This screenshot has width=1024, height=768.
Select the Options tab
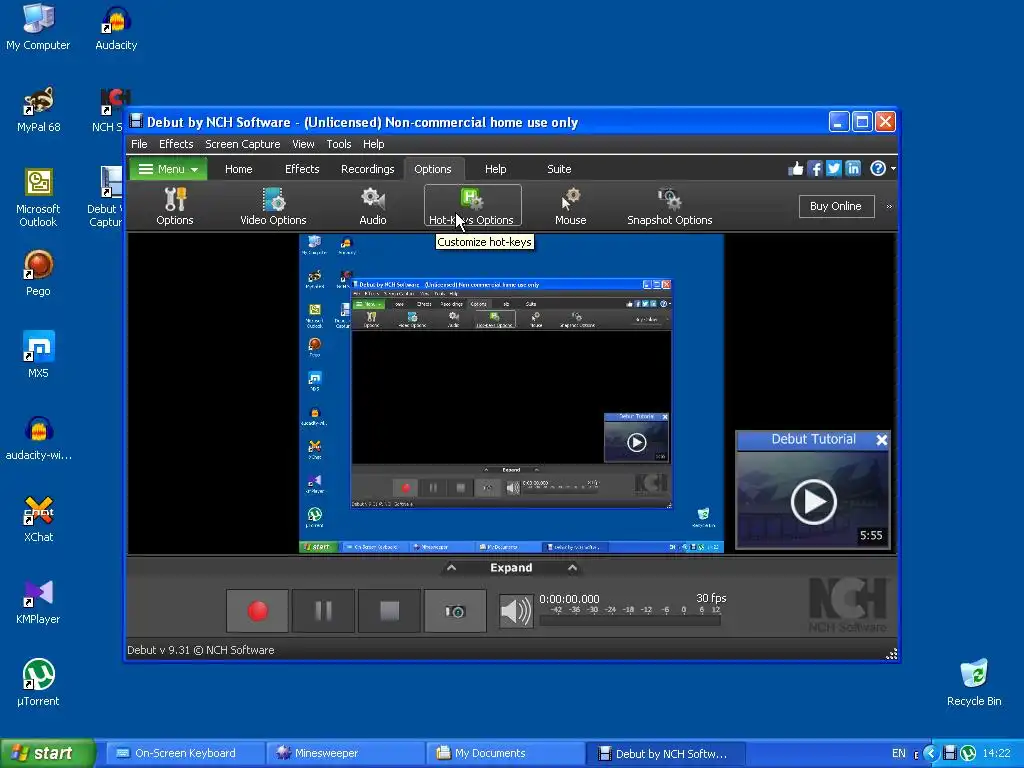[x=432, y=169]
